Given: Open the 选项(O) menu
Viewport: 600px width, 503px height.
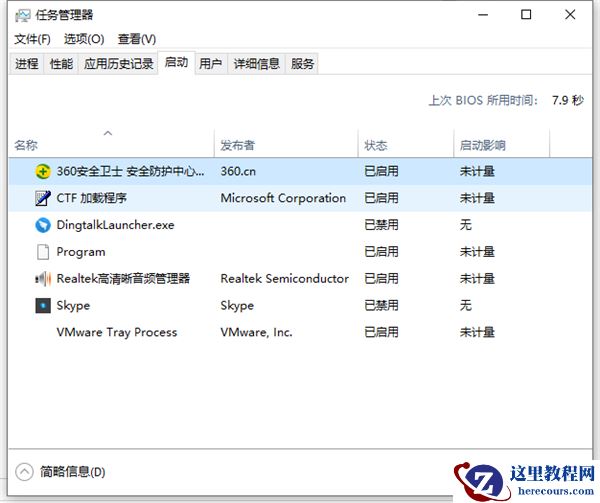Looking at the screenshot, I should click(x=84, y=39).
